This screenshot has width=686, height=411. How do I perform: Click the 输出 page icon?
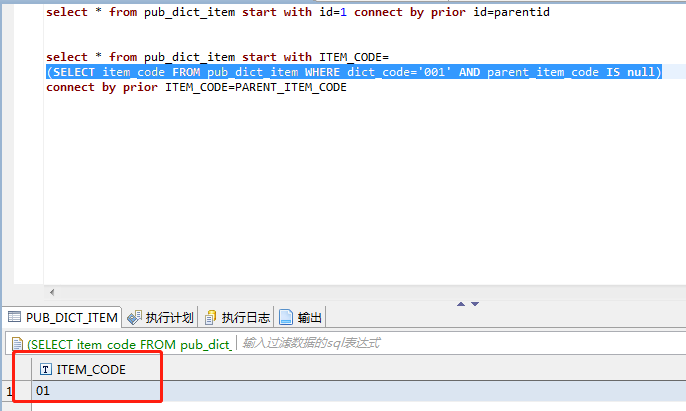(x=286, y=317)
